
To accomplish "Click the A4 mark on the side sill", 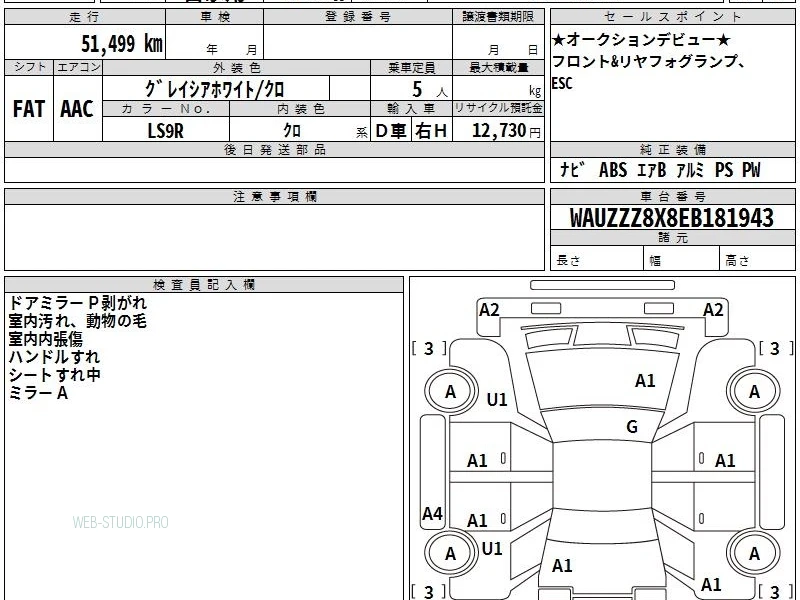I will (432, 513).
